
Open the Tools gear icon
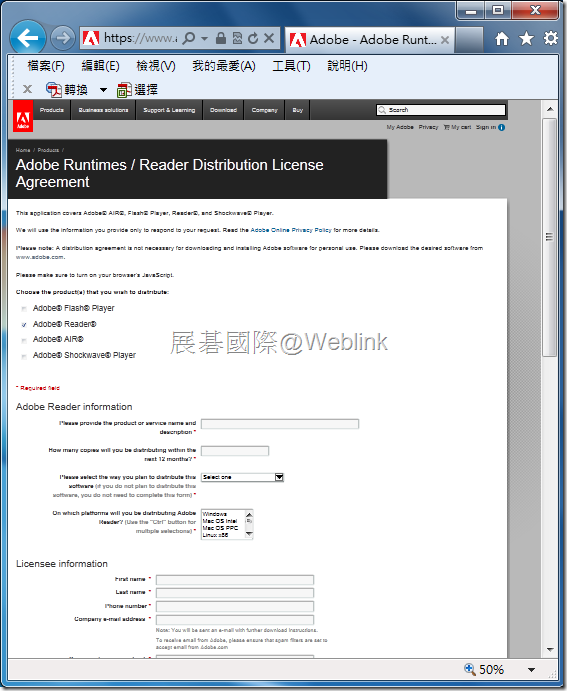click(x=551, y=38)
